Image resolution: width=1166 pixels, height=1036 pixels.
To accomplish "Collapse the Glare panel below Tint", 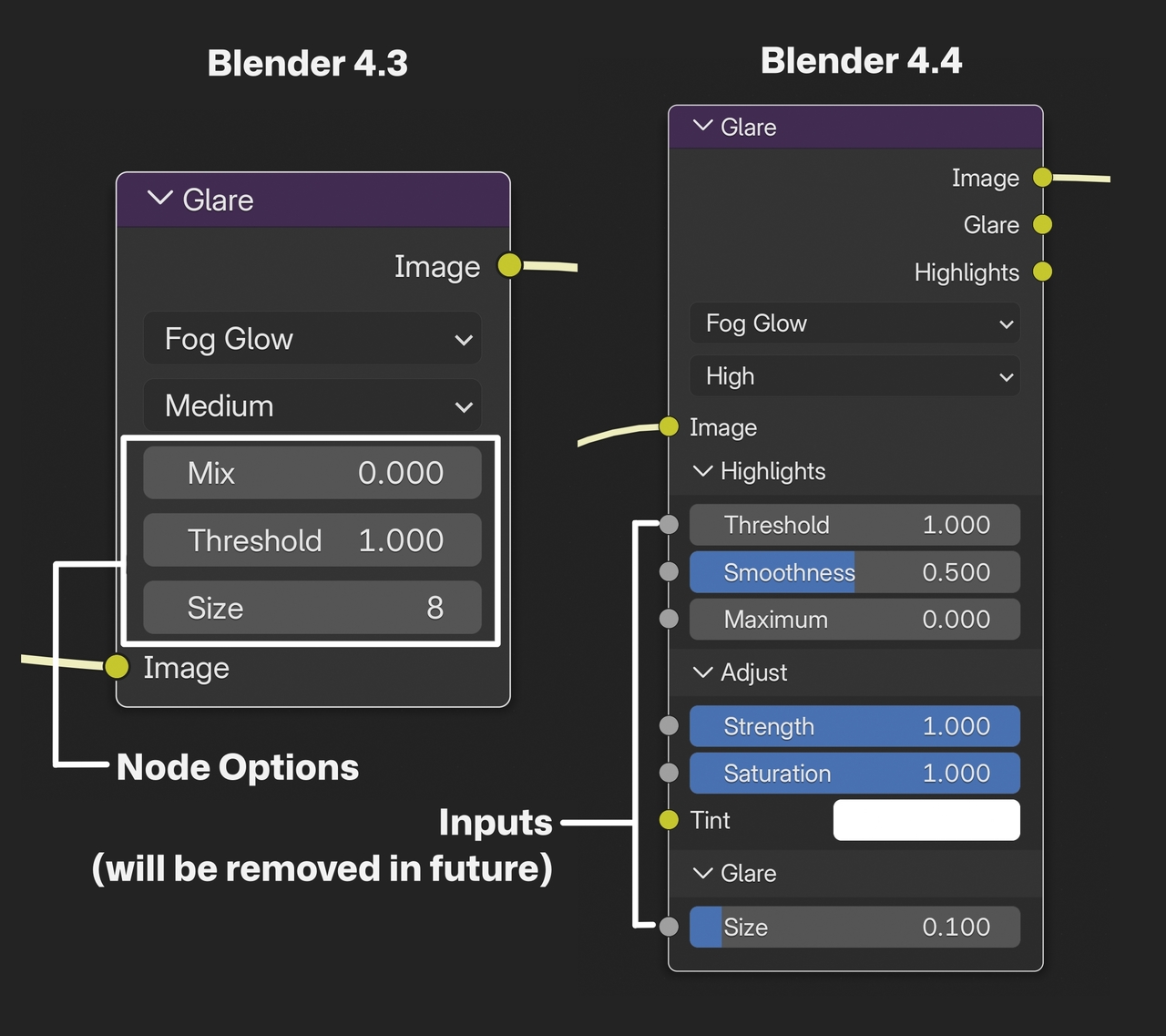I will click(702, 873).
